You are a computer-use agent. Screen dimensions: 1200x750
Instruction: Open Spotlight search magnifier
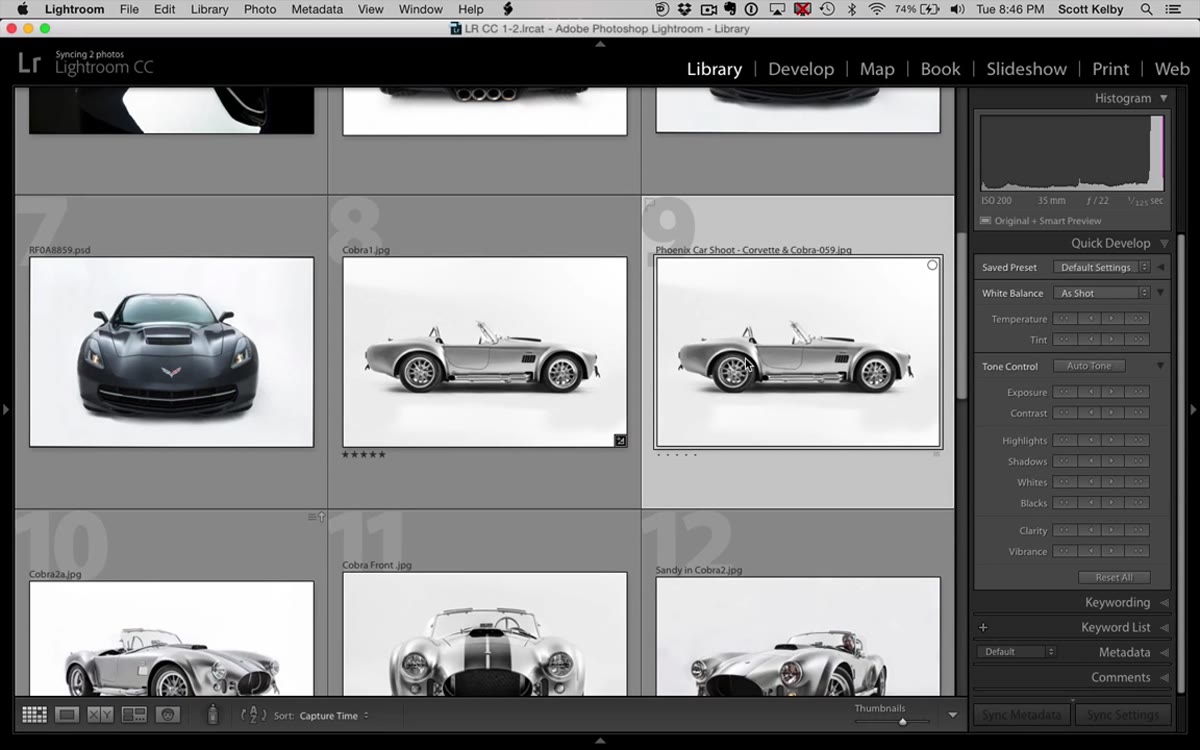click(1149, 9)
